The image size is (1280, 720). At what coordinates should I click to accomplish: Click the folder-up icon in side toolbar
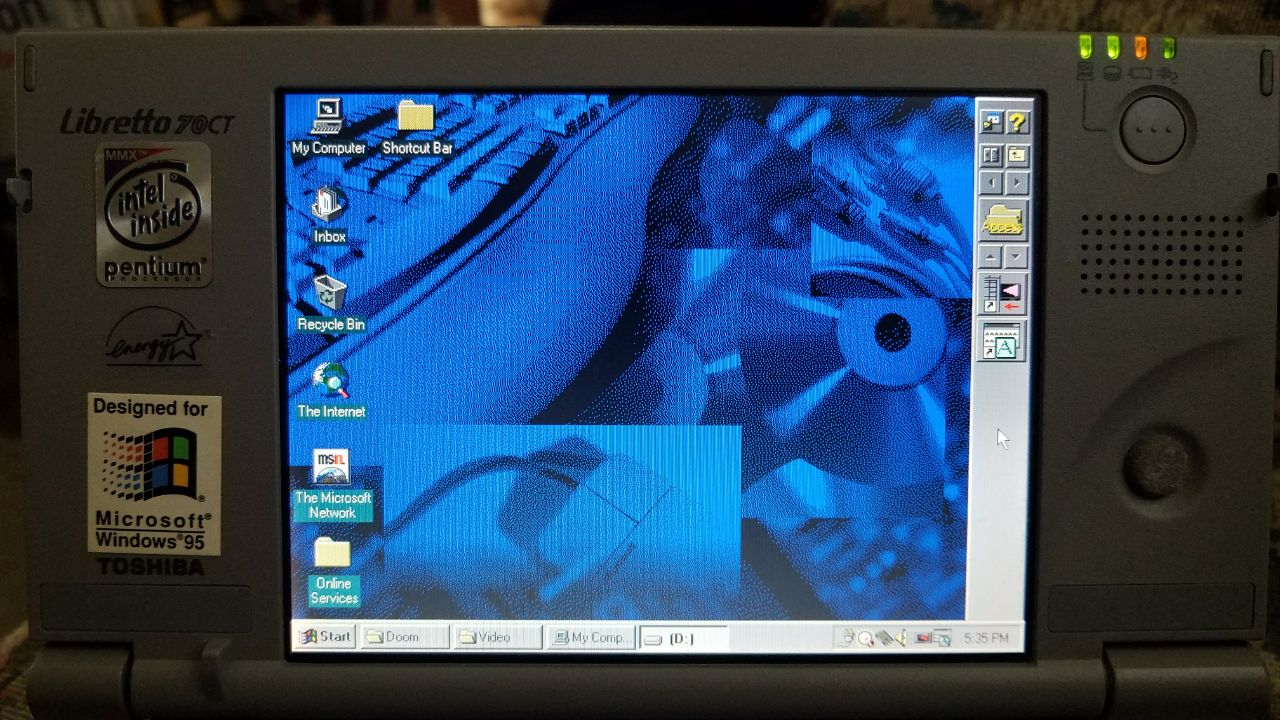pos(1017,155)
